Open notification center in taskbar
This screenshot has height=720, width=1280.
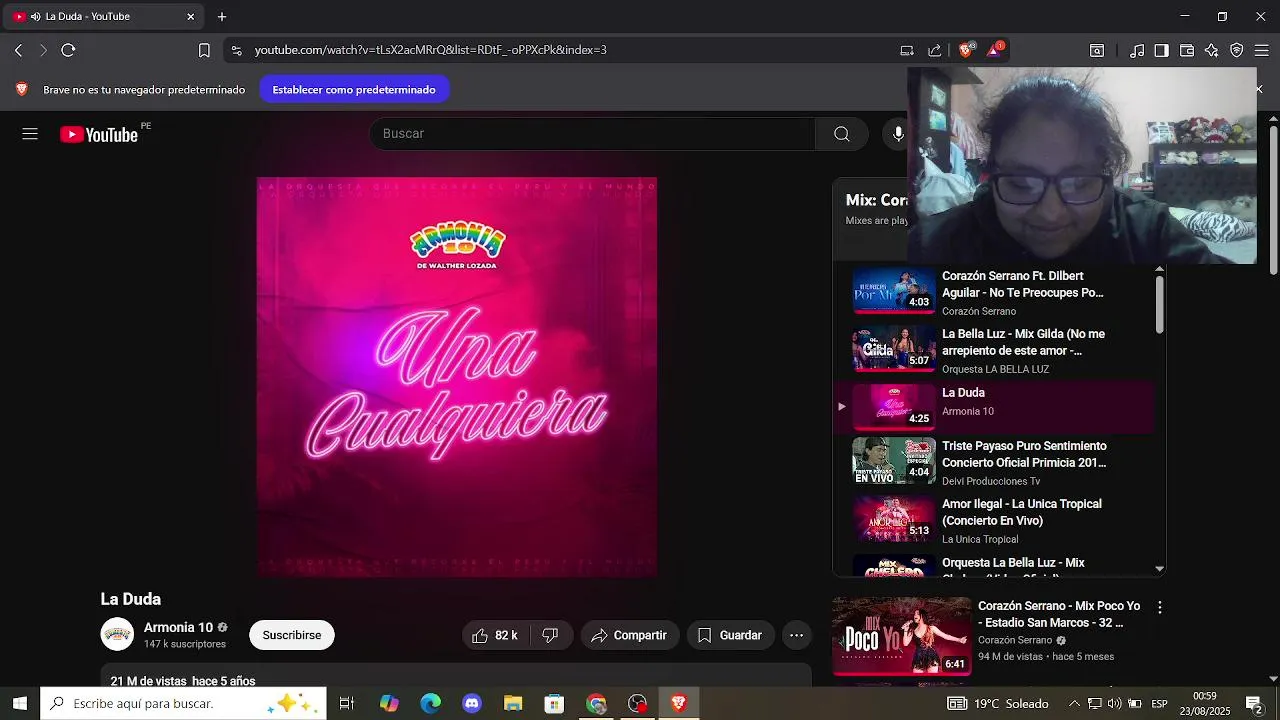point(1254,704)
